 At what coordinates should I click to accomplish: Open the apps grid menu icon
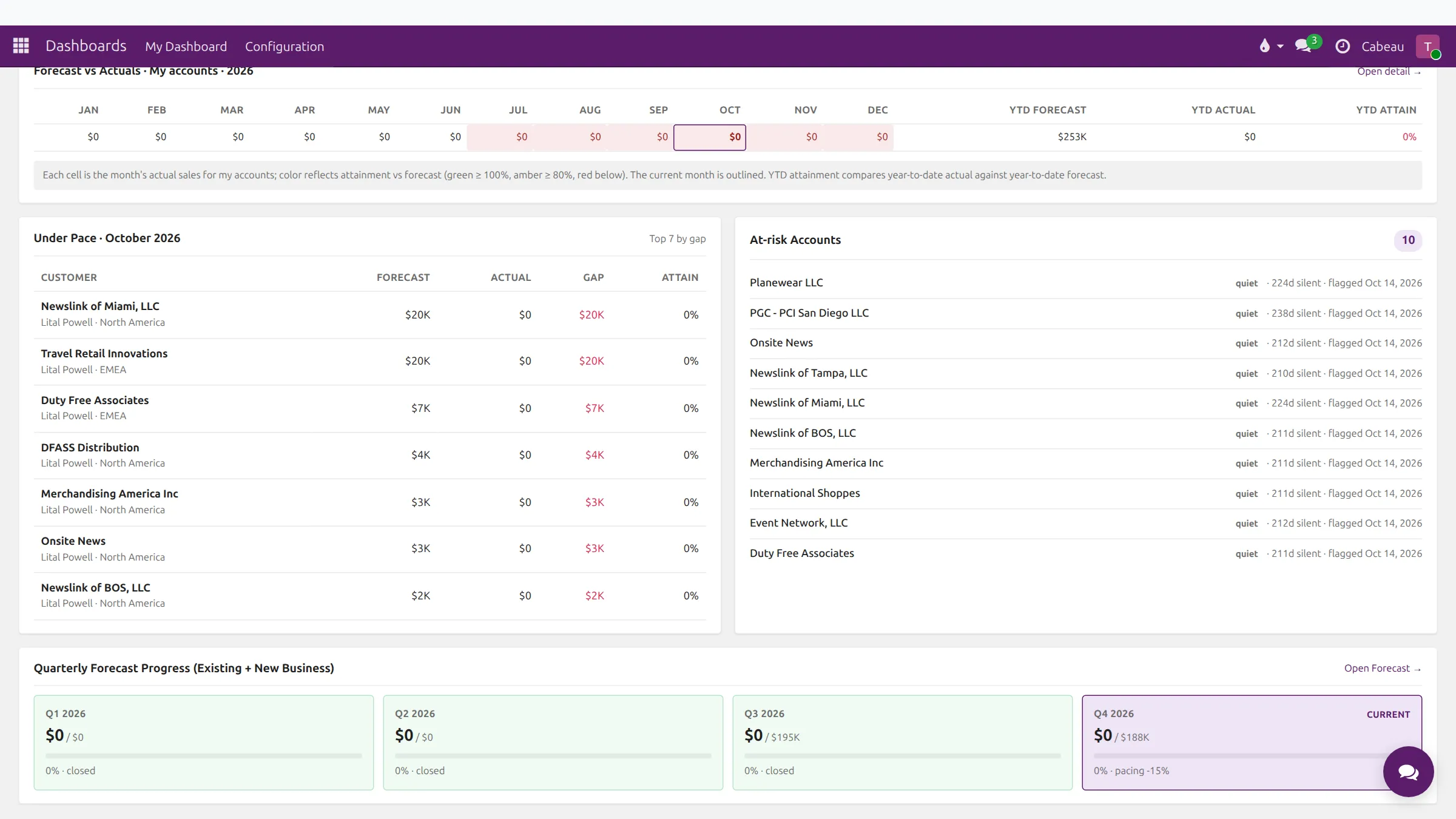tap(21, 46)
